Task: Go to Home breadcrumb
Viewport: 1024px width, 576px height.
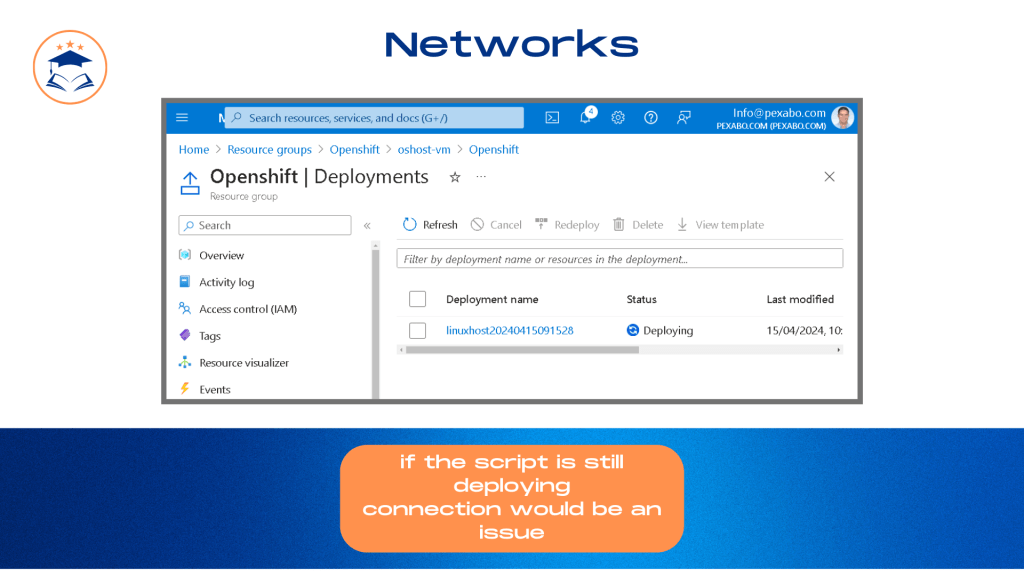Action: click(x=194, y=150)
